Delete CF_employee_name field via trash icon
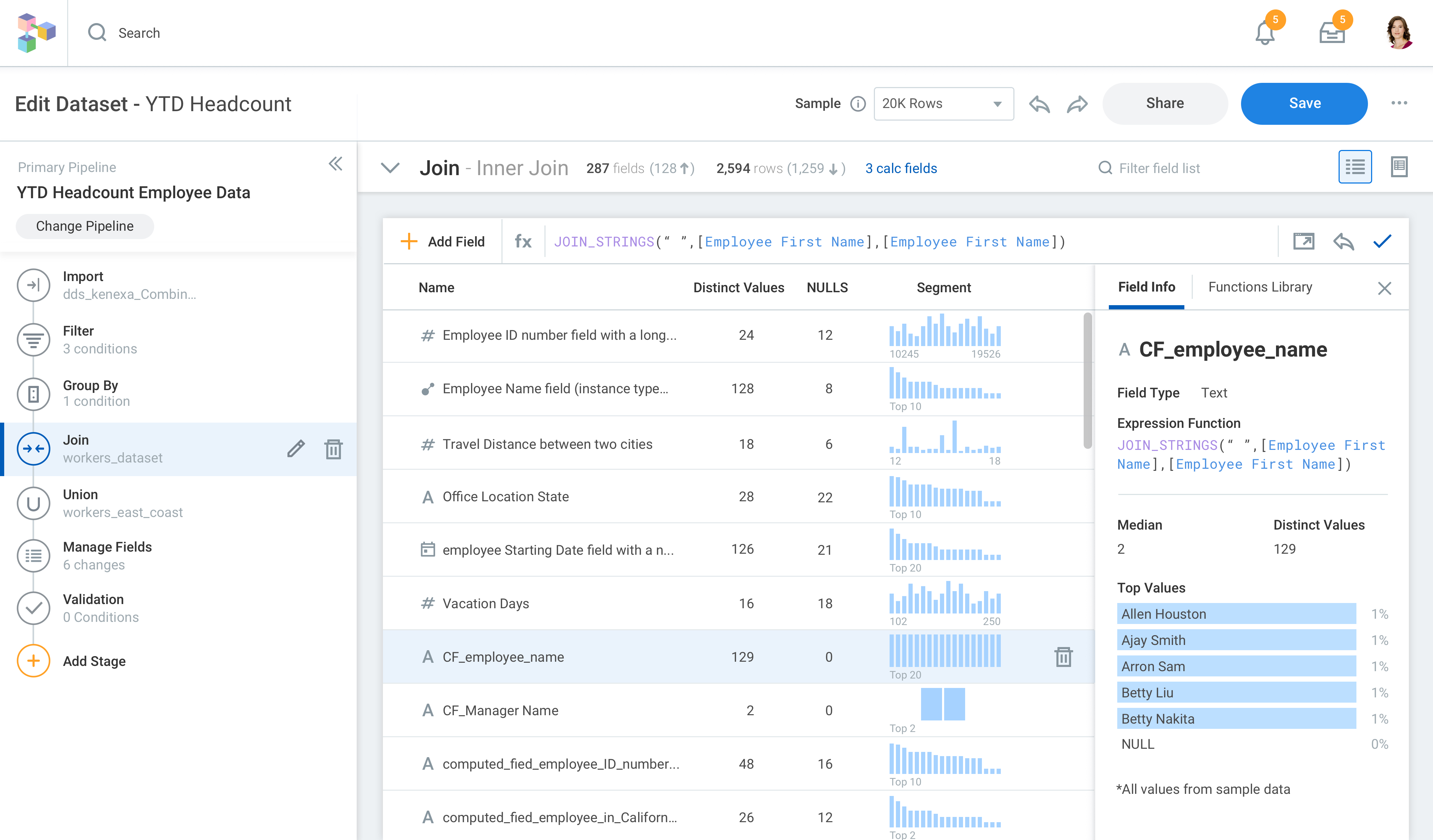Screen dimensions: 1433x840 tap(1063, 657)
